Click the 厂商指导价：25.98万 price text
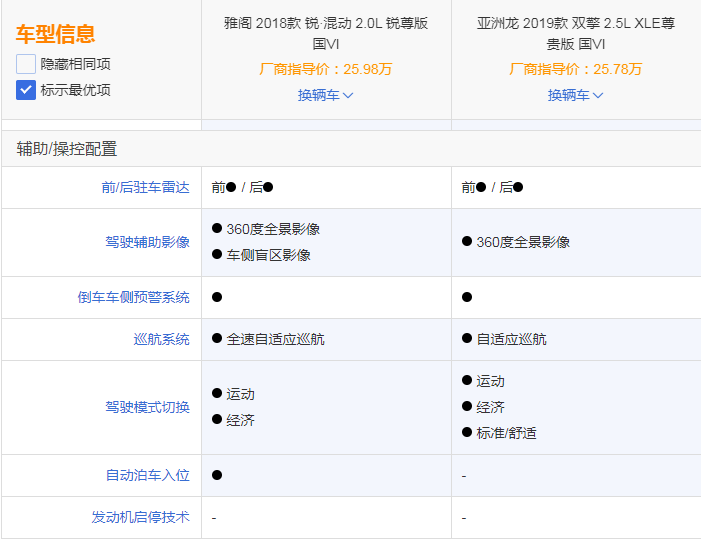 coord(326,69)
